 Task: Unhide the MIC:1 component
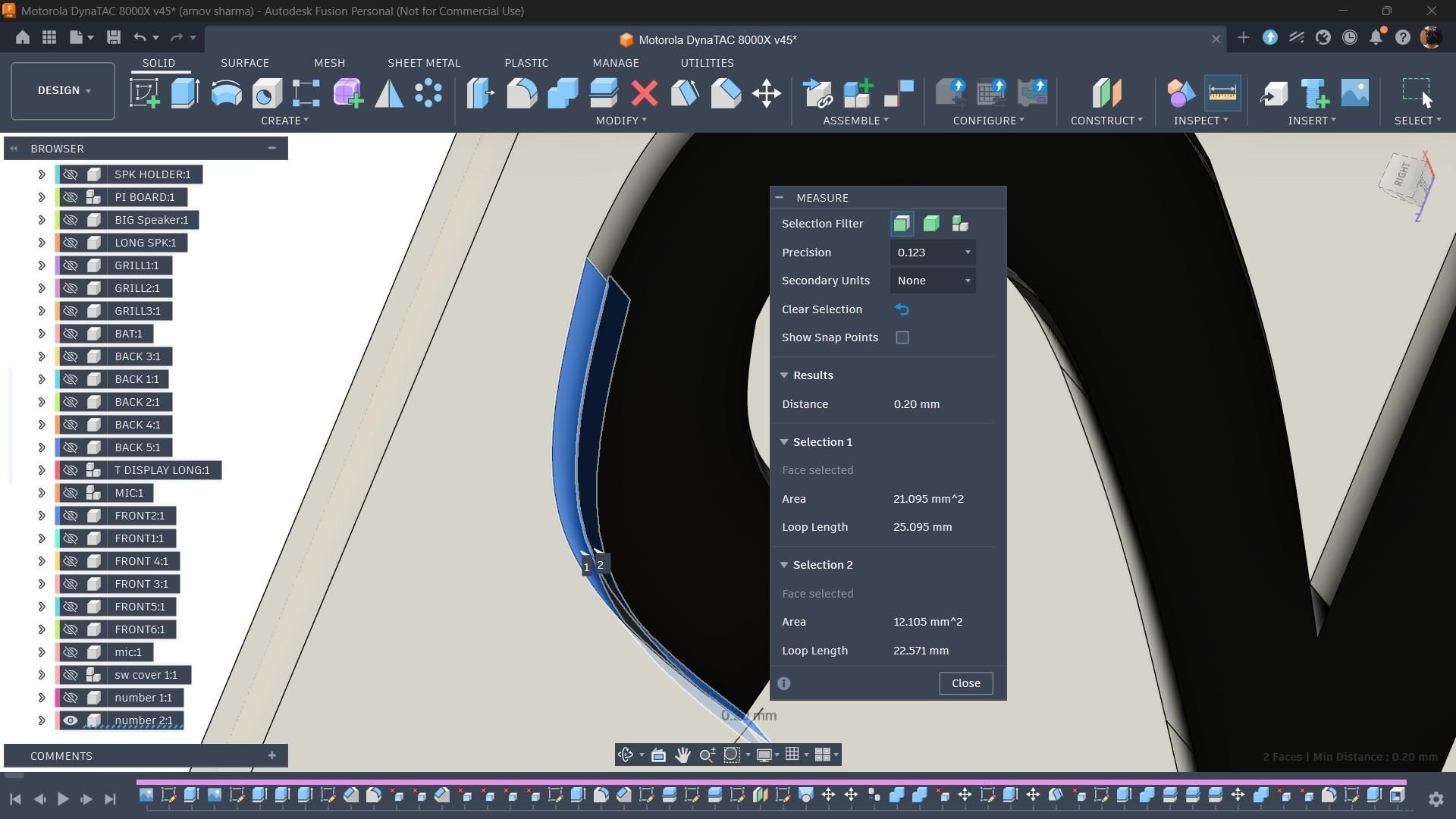70,493
